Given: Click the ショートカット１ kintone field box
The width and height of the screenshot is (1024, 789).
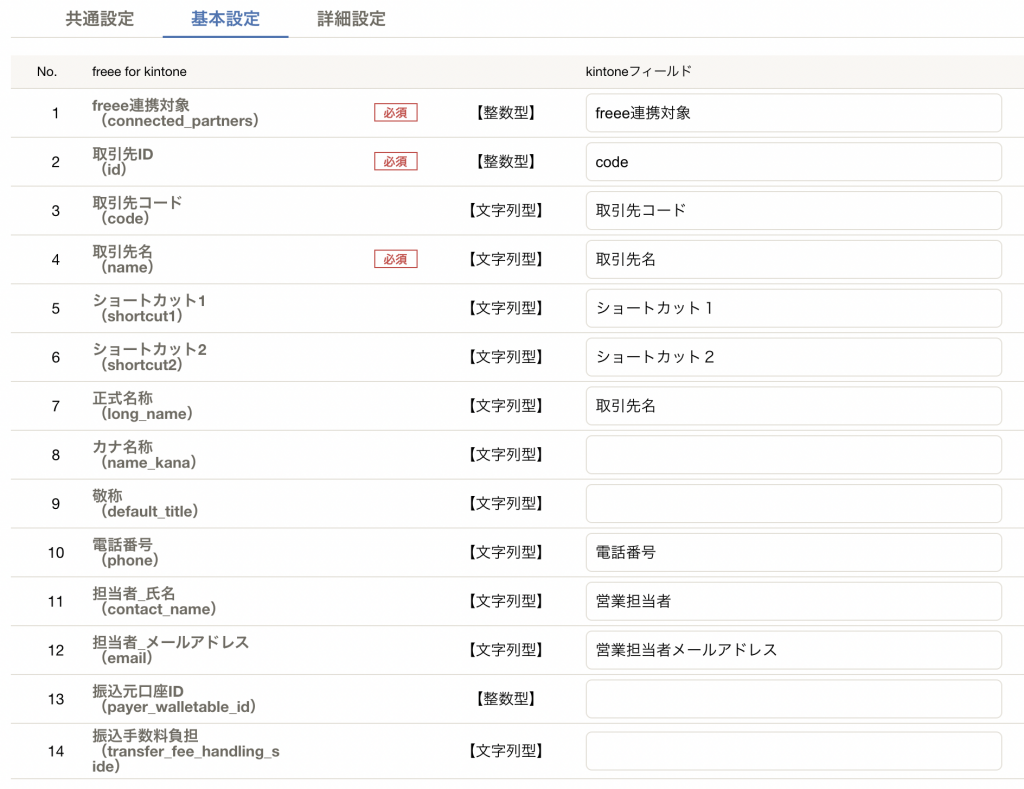Looking at the screenshot, I should 793,308.
